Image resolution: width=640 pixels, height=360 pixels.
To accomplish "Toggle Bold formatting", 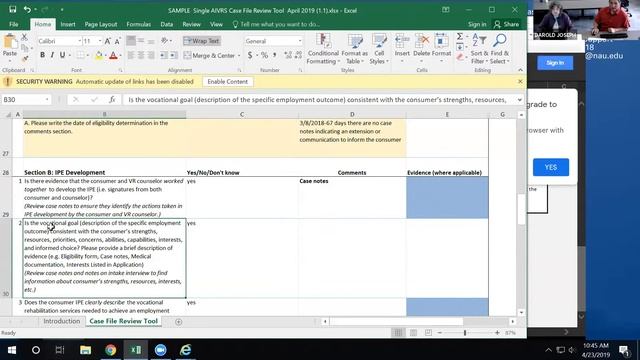I will click(x=42, y=55).
